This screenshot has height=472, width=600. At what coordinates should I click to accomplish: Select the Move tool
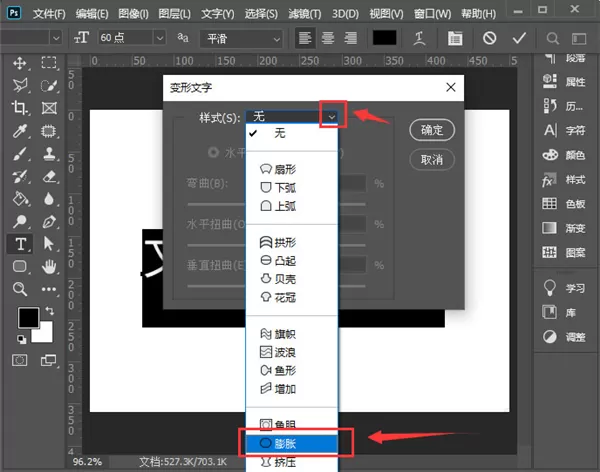click(20, 63)
